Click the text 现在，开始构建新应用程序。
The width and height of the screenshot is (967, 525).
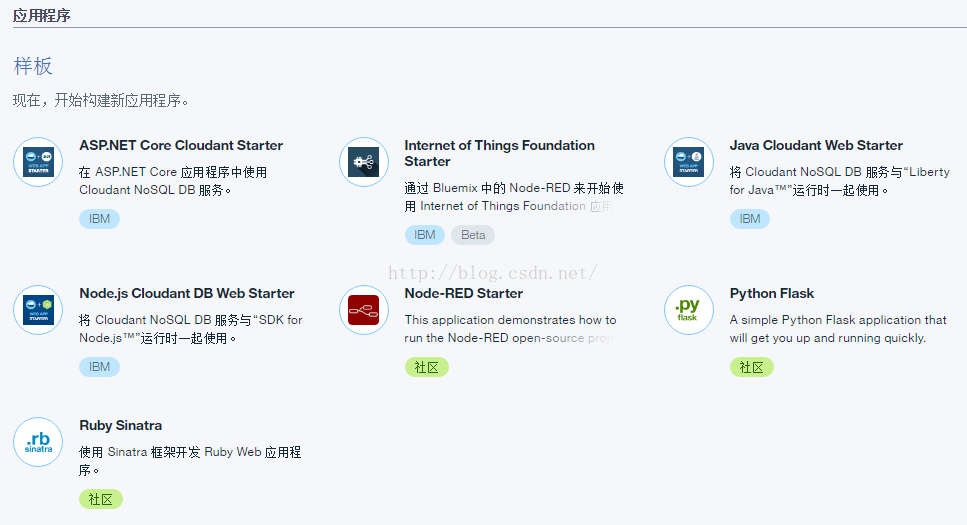click(x=101, y=100)
